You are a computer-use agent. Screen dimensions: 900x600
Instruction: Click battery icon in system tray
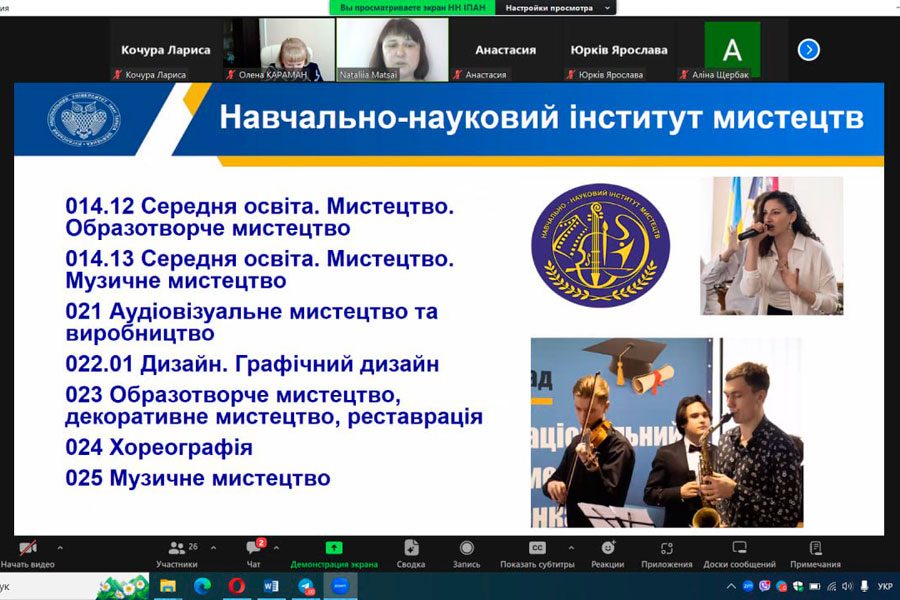[x=814, y=586]
